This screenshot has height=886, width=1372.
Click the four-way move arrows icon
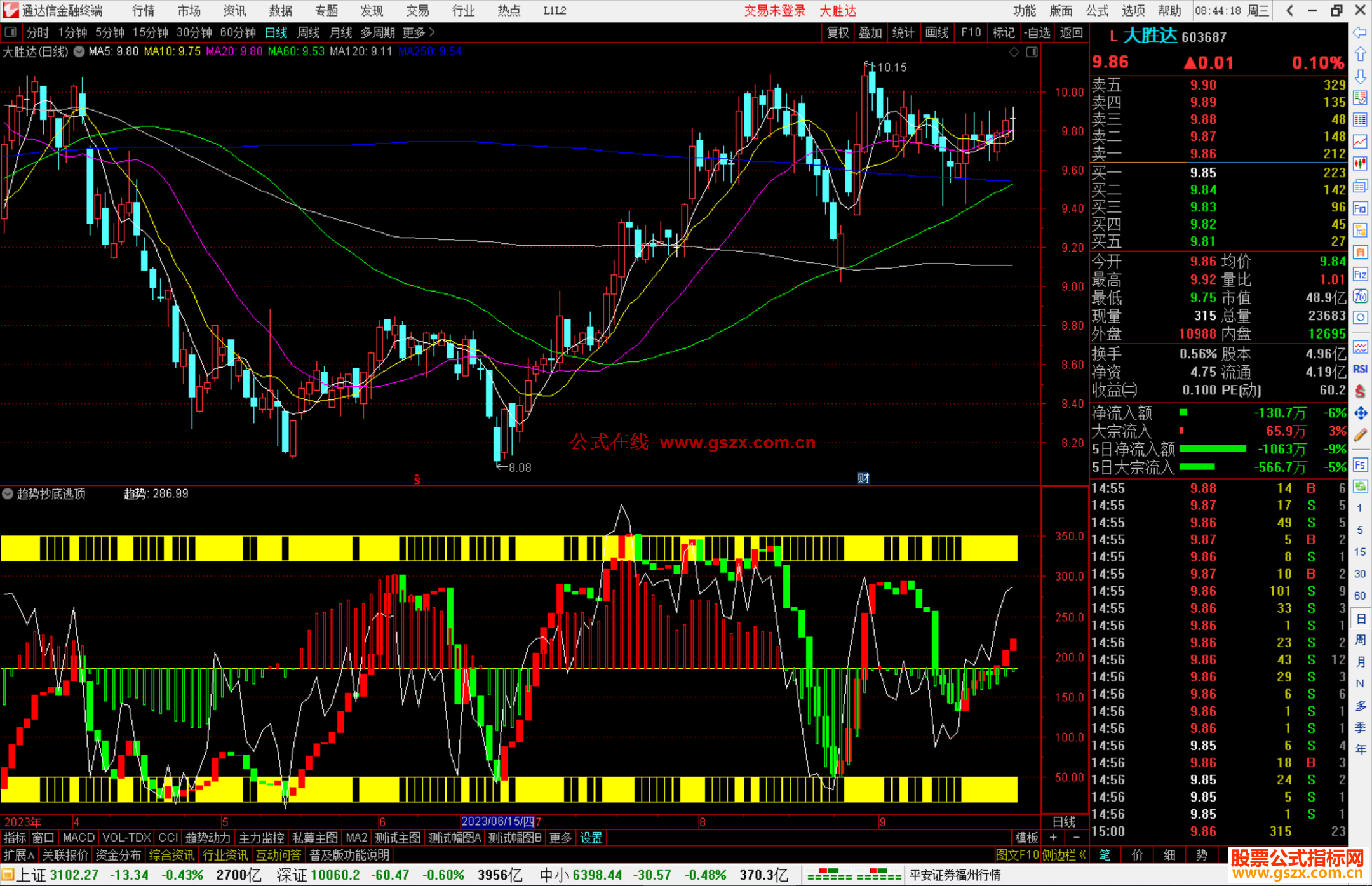(x=1360, y=413)
